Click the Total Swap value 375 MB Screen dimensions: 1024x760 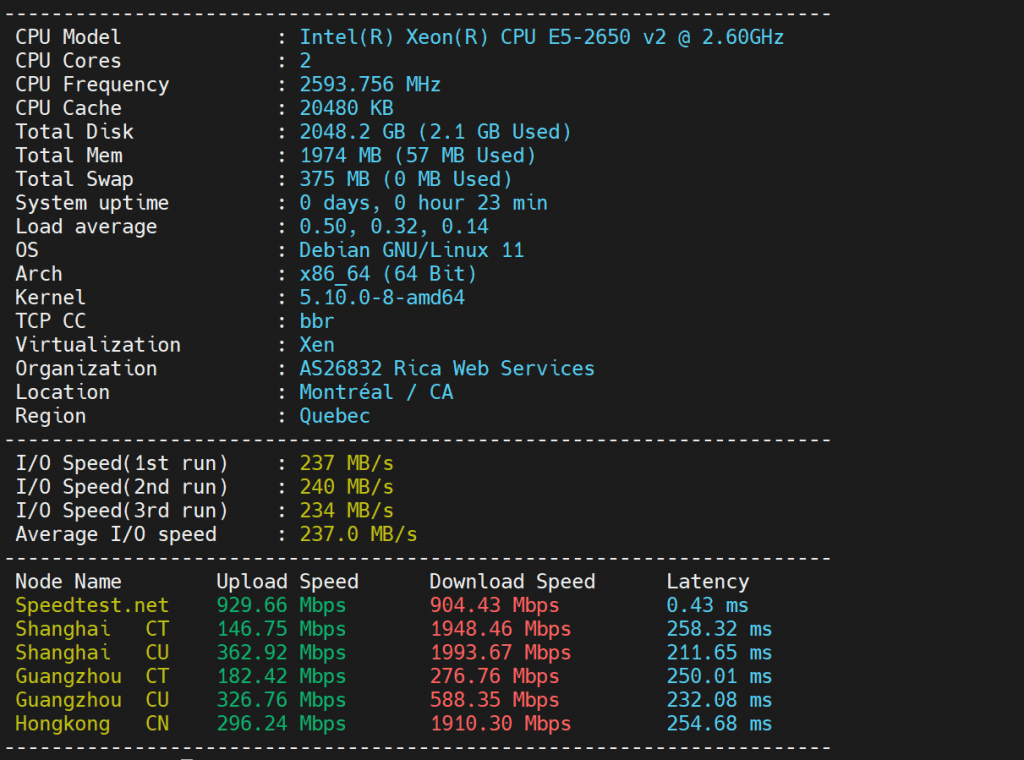click(x=406, y=179)
